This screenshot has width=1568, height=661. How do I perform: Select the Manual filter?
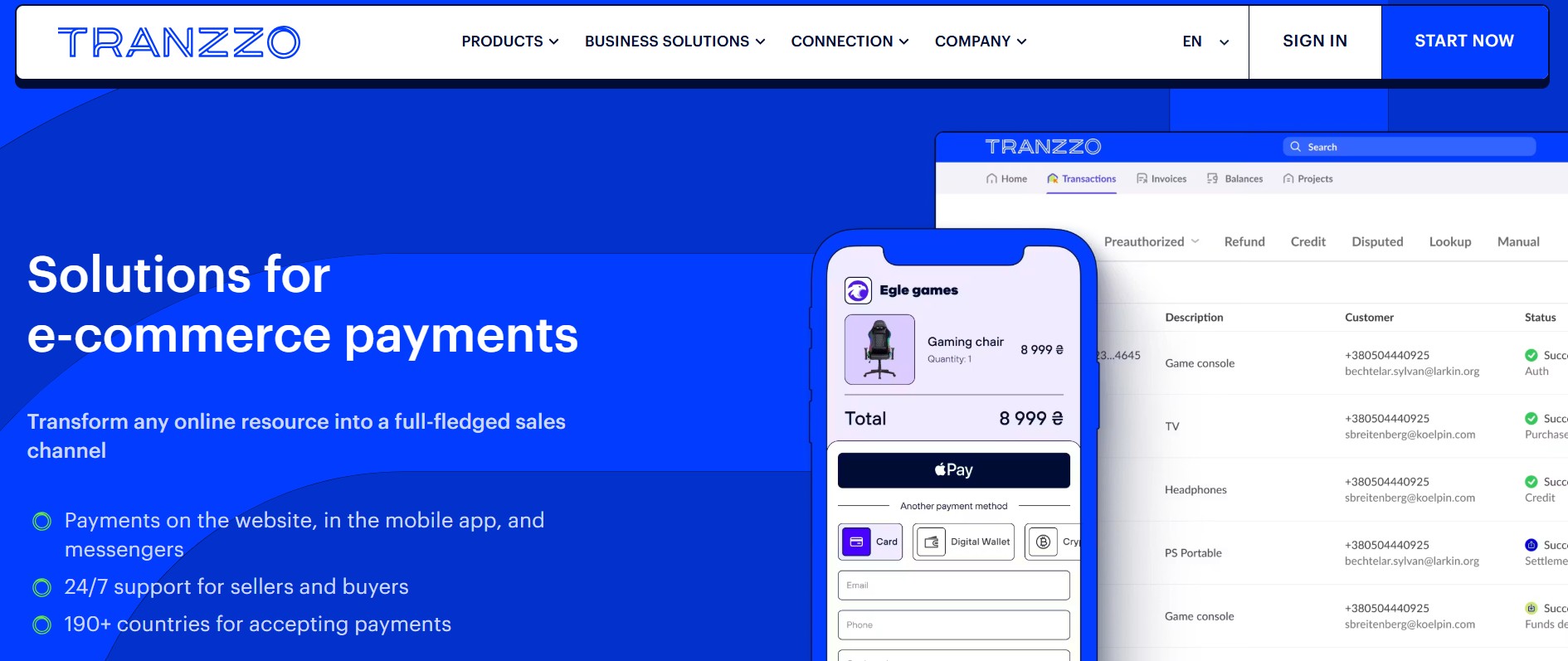click(x=1518, y=241)
